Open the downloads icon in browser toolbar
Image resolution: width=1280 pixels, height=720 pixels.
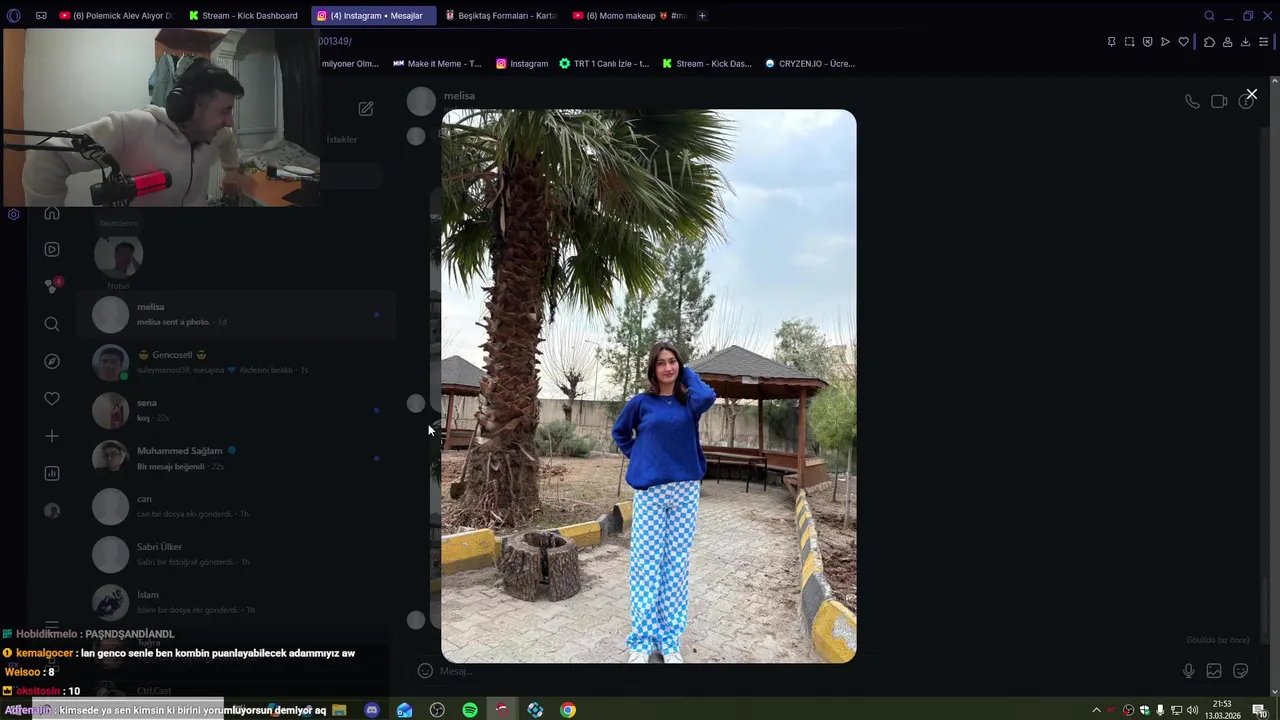(1245, 42)
